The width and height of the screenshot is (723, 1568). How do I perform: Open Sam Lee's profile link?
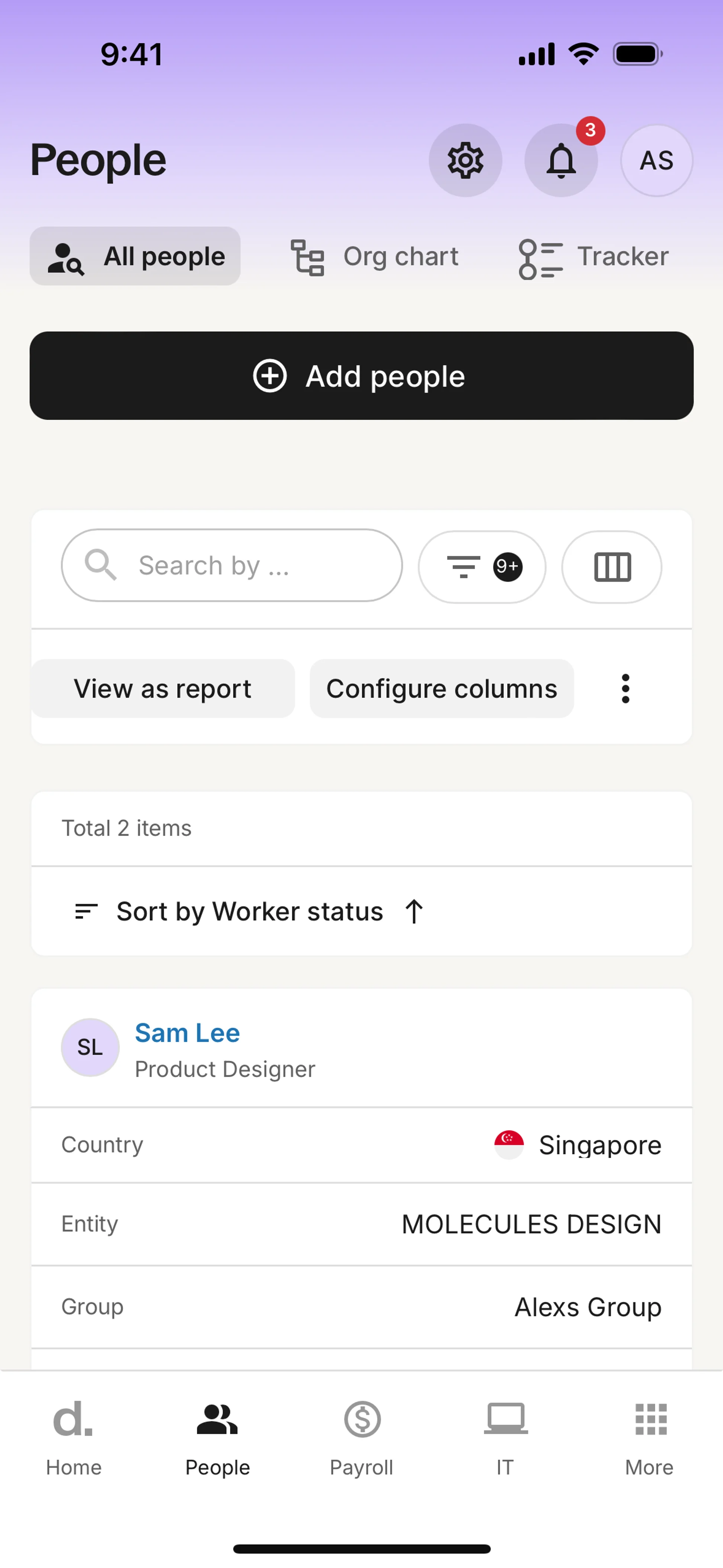187,1033
